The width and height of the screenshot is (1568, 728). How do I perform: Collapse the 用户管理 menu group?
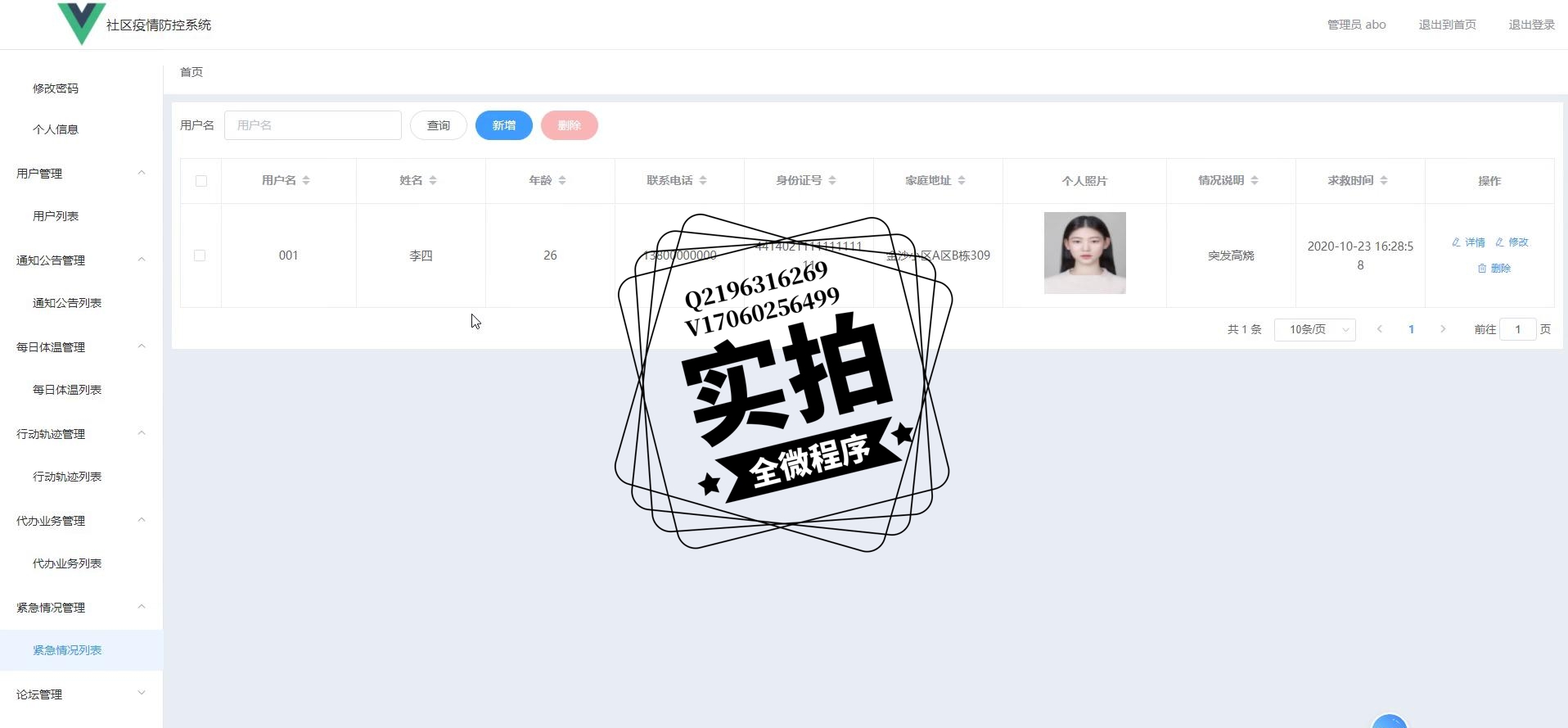coord(142,173)
